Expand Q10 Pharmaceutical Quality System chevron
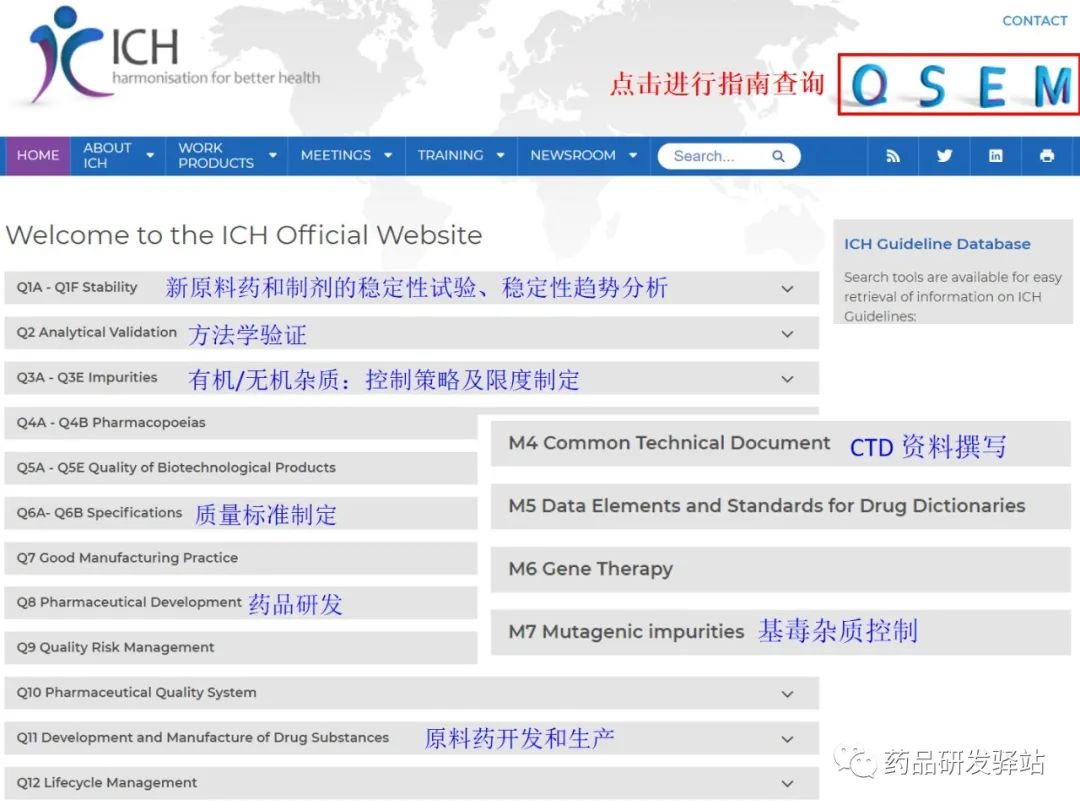The image size is (1080, 810). tap(787, 694)
